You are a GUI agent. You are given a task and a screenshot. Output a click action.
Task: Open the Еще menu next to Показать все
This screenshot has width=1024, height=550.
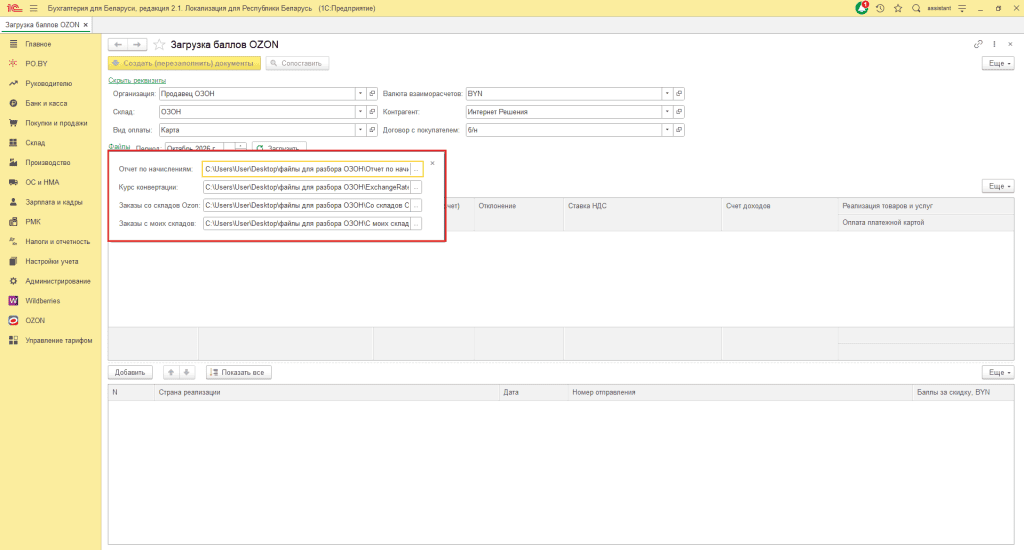coord(998,372)
